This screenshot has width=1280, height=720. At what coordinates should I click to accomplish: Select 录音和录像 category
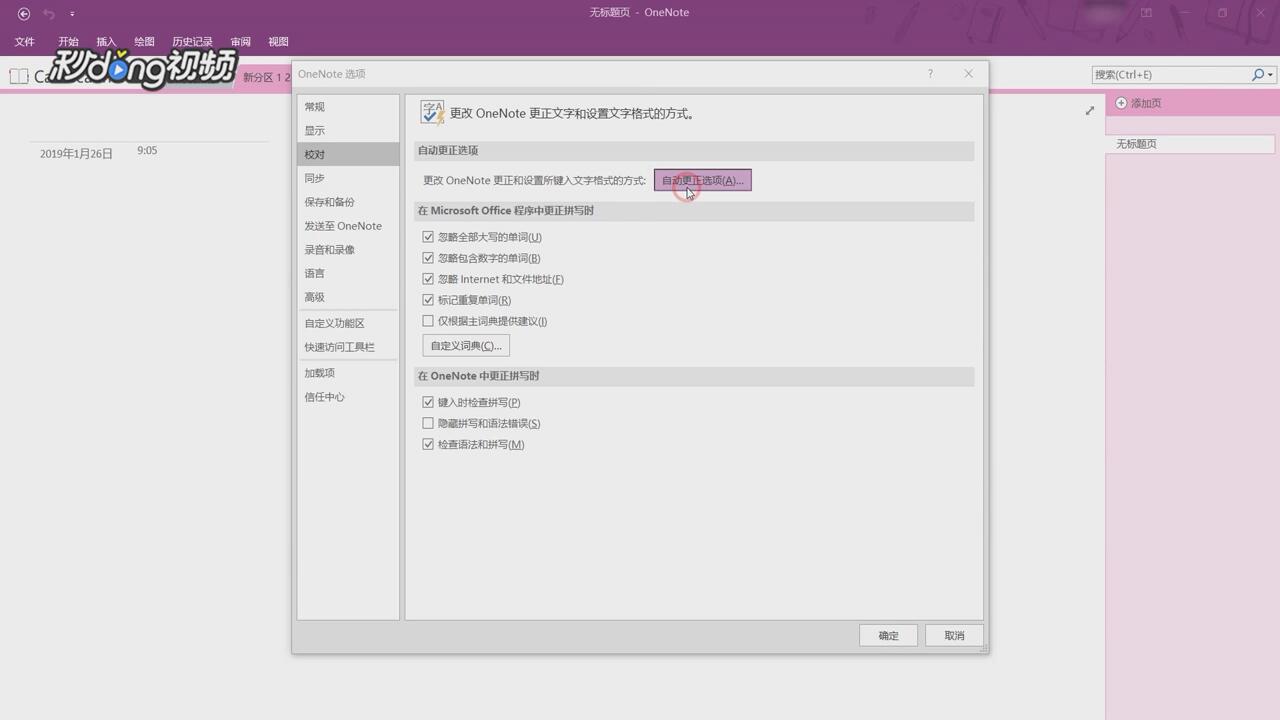[x=348, y=250]
